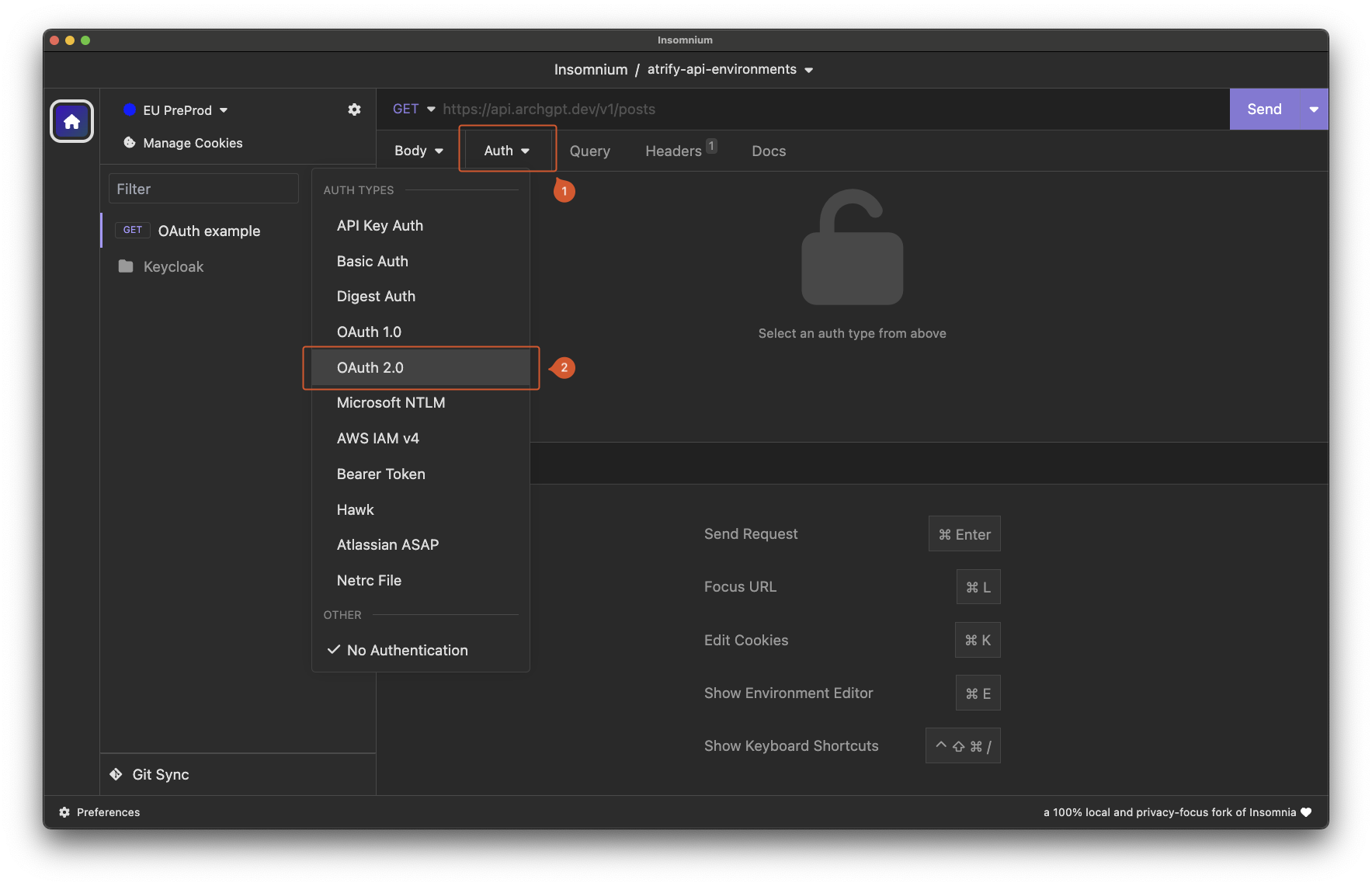Switch to the Query tab

[x=589, y=151]
